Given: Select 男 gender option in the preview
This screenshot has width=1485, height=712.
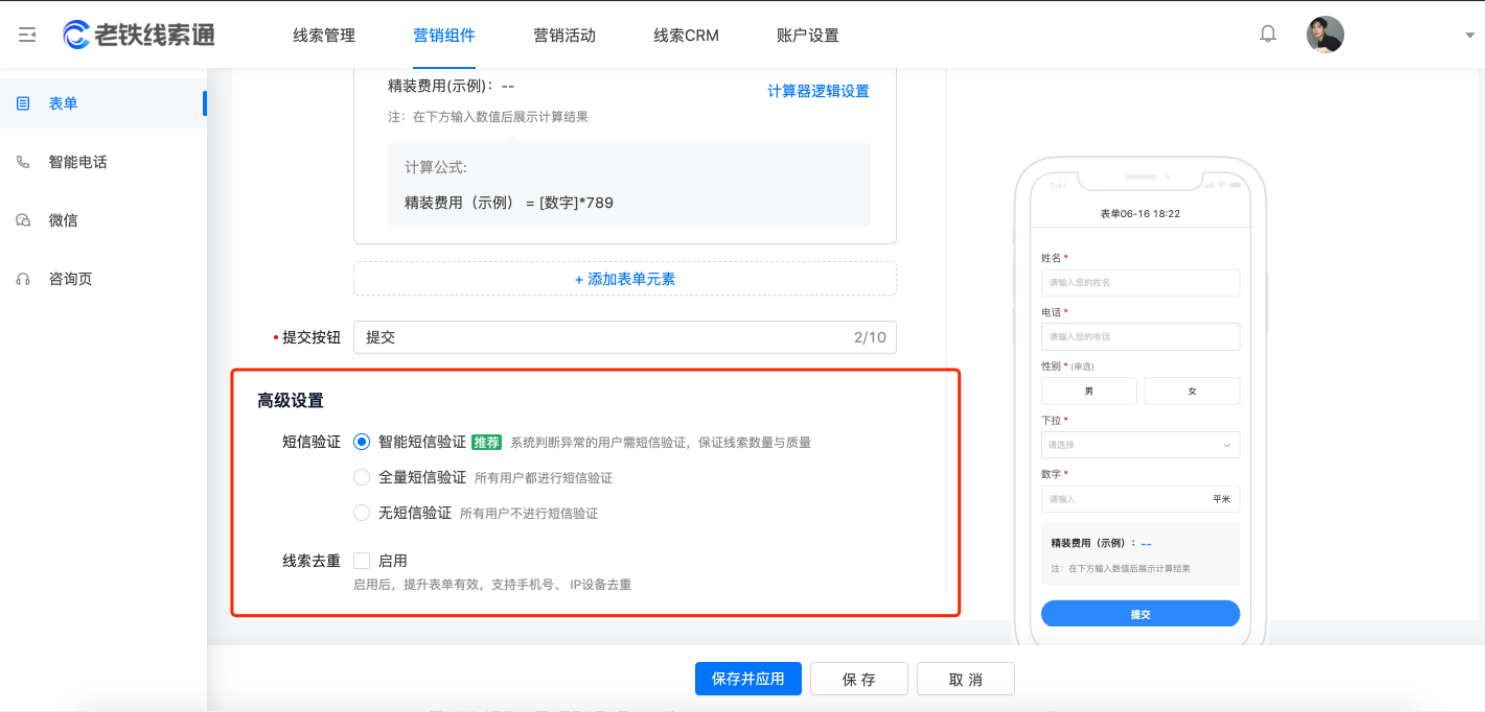Looking at the screenshot, I should [x=1088, y=390].
